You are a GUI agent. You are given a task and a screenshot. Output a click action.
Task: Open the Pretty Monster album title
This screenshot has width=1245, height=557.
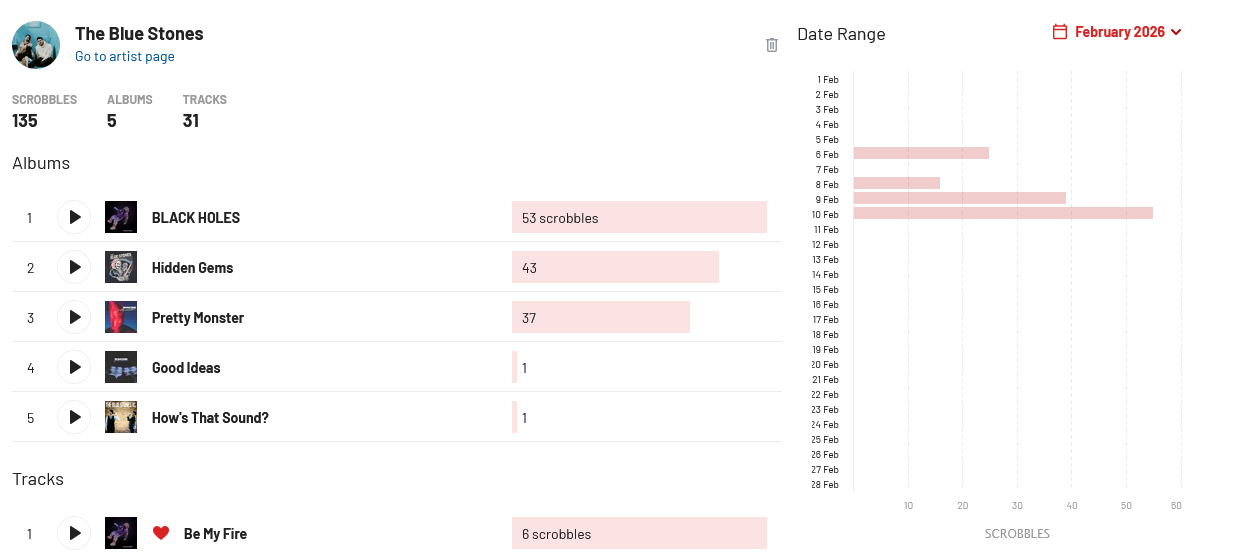[198, 318]
